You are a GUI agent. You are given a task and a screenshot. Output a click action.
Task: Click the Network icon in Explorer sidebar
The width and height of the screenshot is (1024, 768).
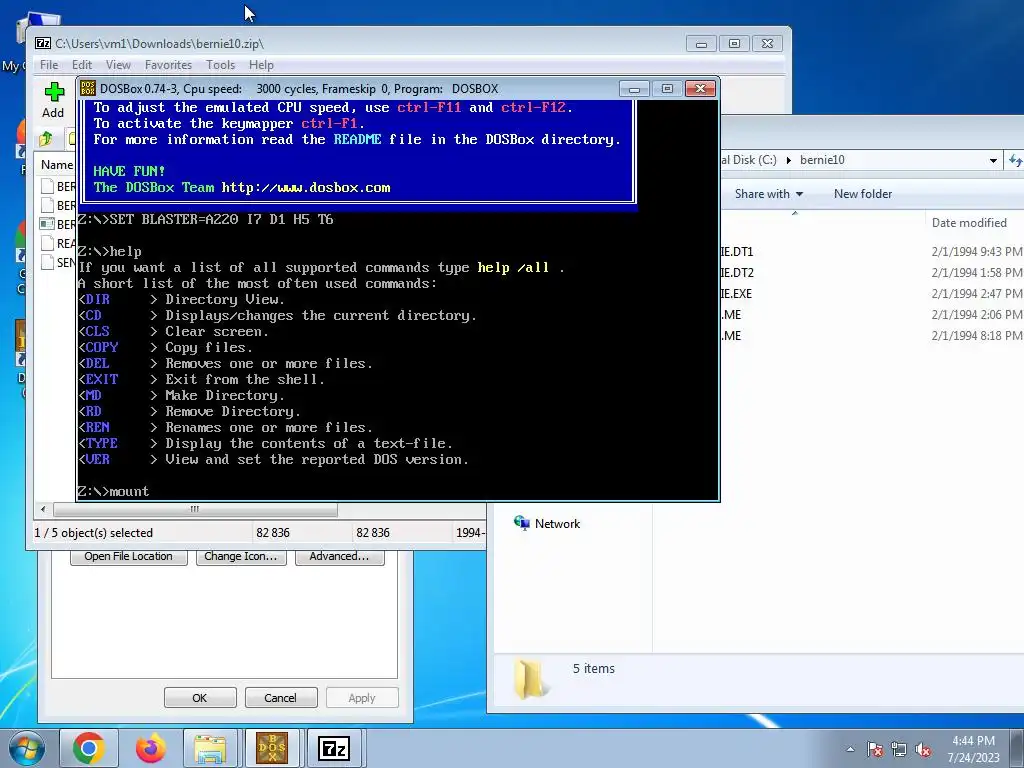(x=521, y=523)
